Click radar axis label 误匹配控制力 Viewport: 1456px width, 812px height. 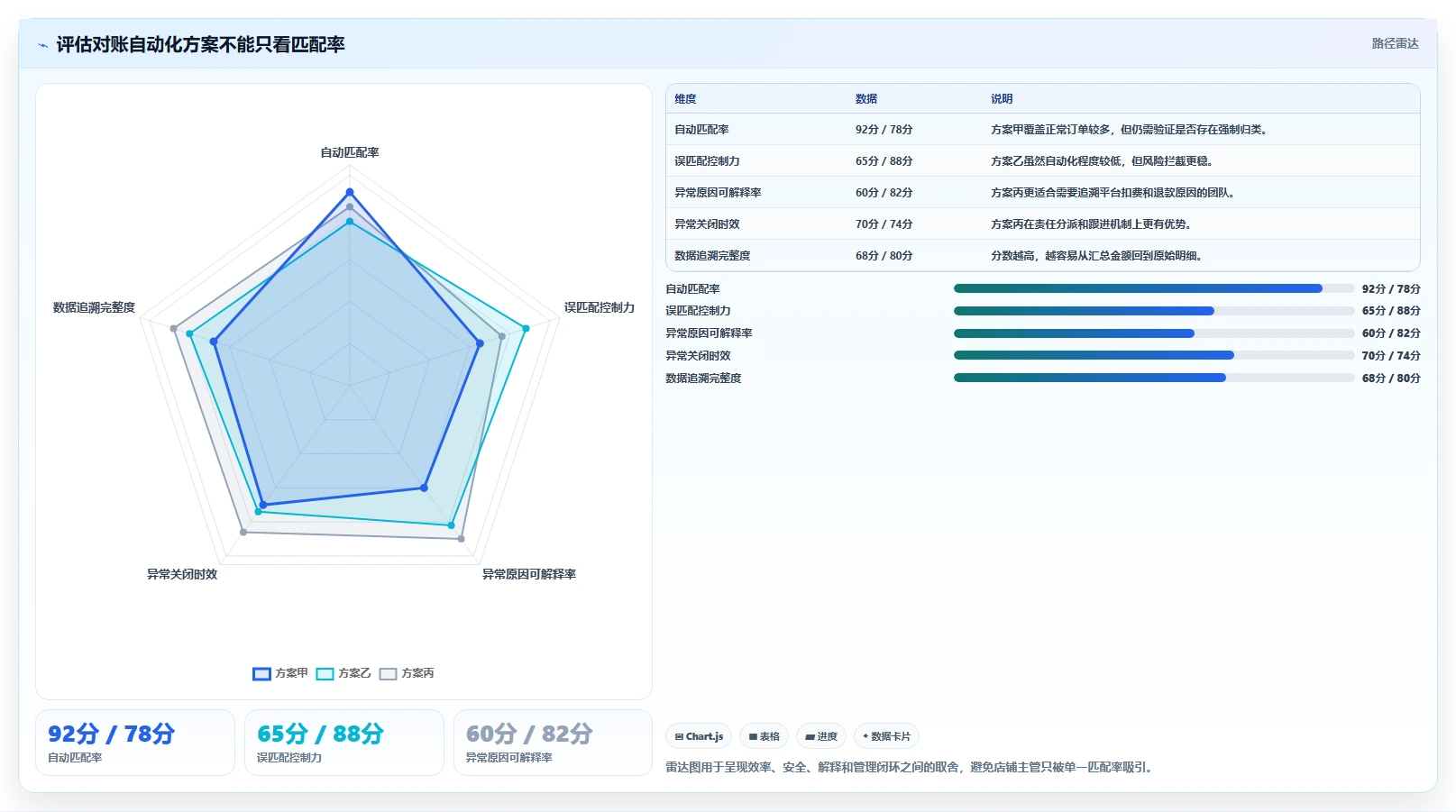(600, 307)
